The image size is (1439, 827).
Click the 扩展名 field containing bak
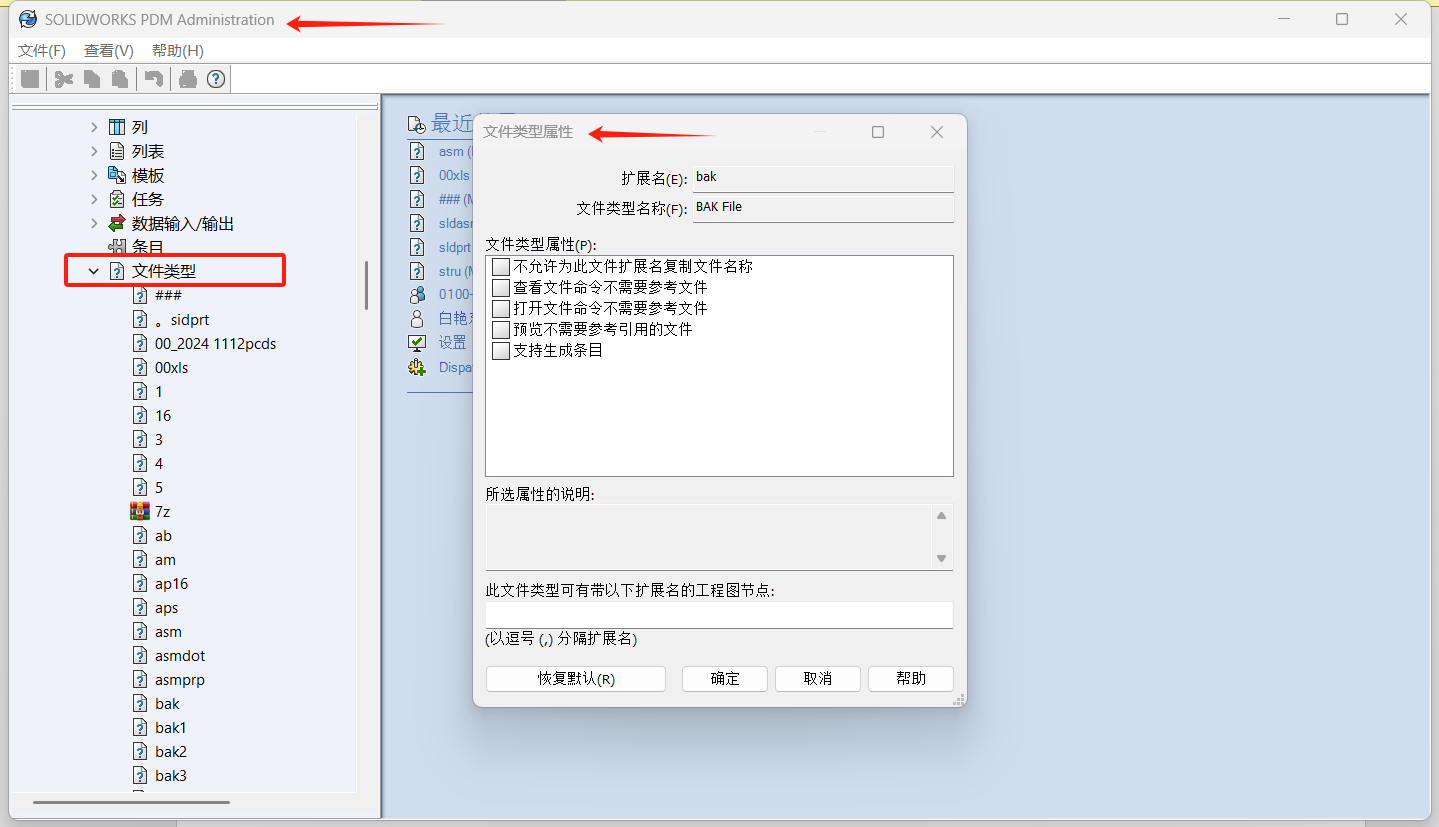(823, 178)
